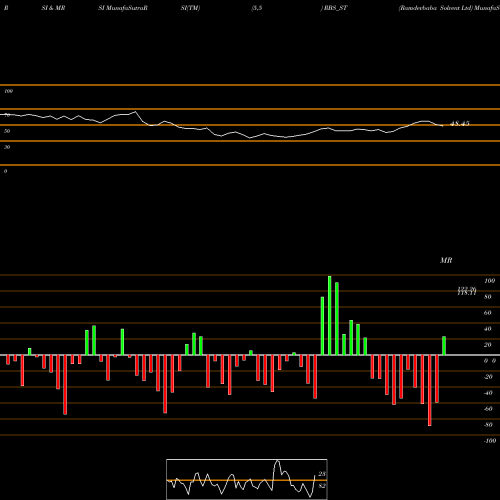Click the 'RBS_ST' symbol text in header
This screenshot has height=500, width=500.
[x=336, y=8]
